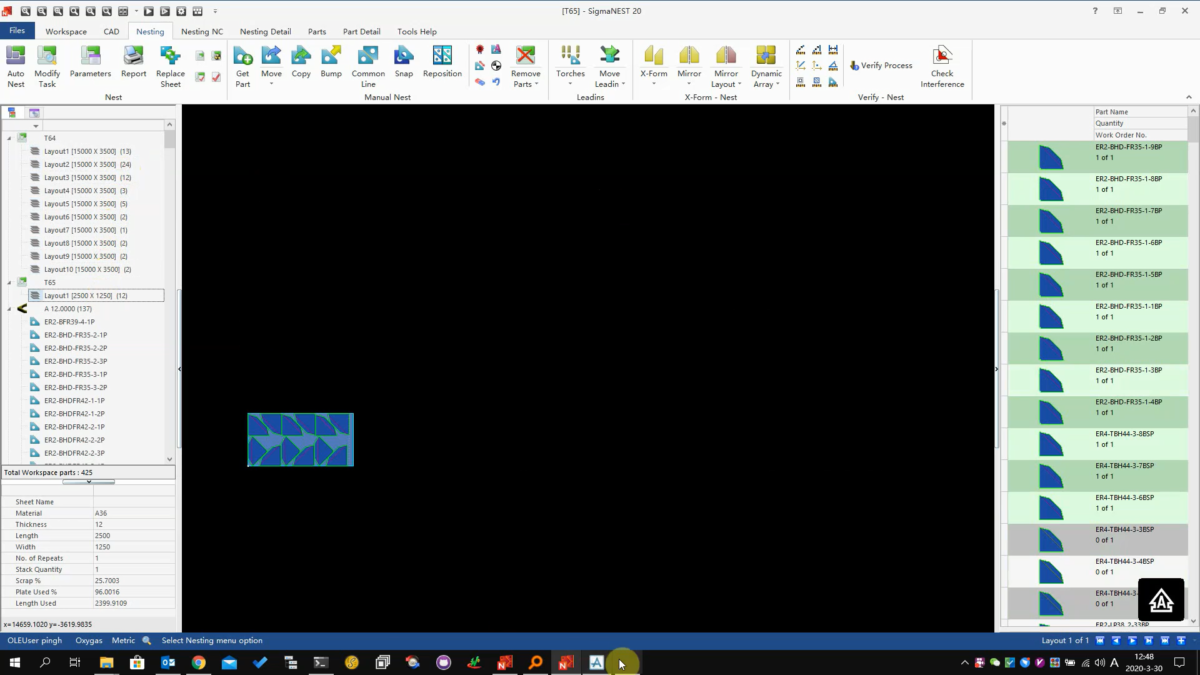
Task: Click Verify Process
Action: coord(881,65)
